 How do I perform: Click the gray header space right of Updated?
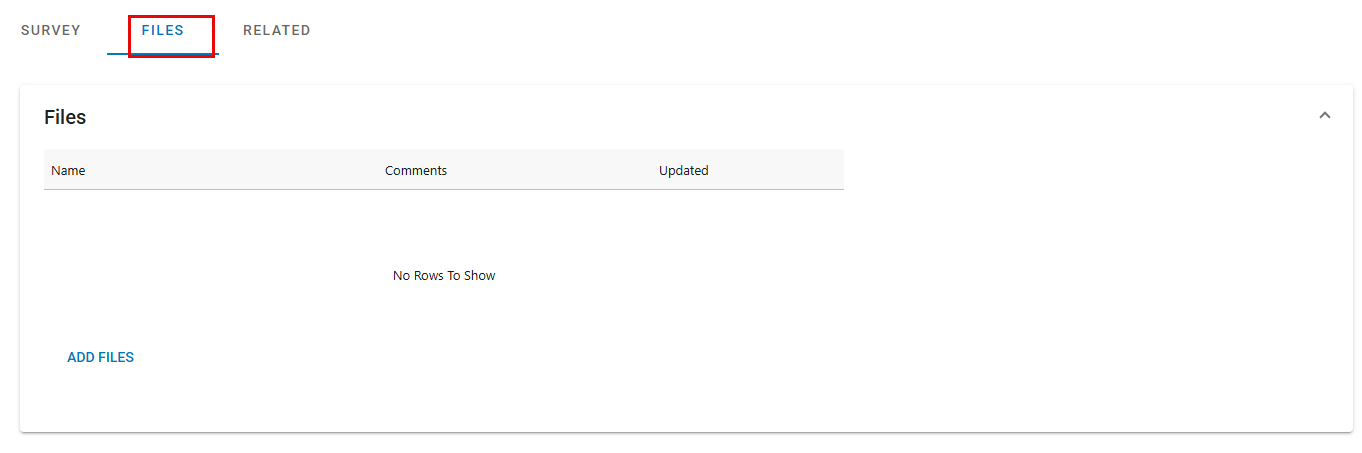[776, 170]
